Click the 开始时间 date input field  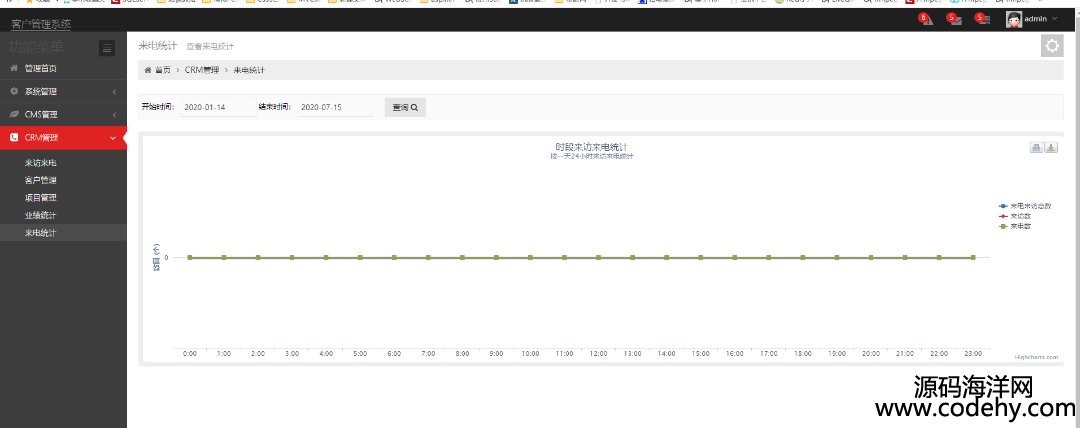[218, 107]
